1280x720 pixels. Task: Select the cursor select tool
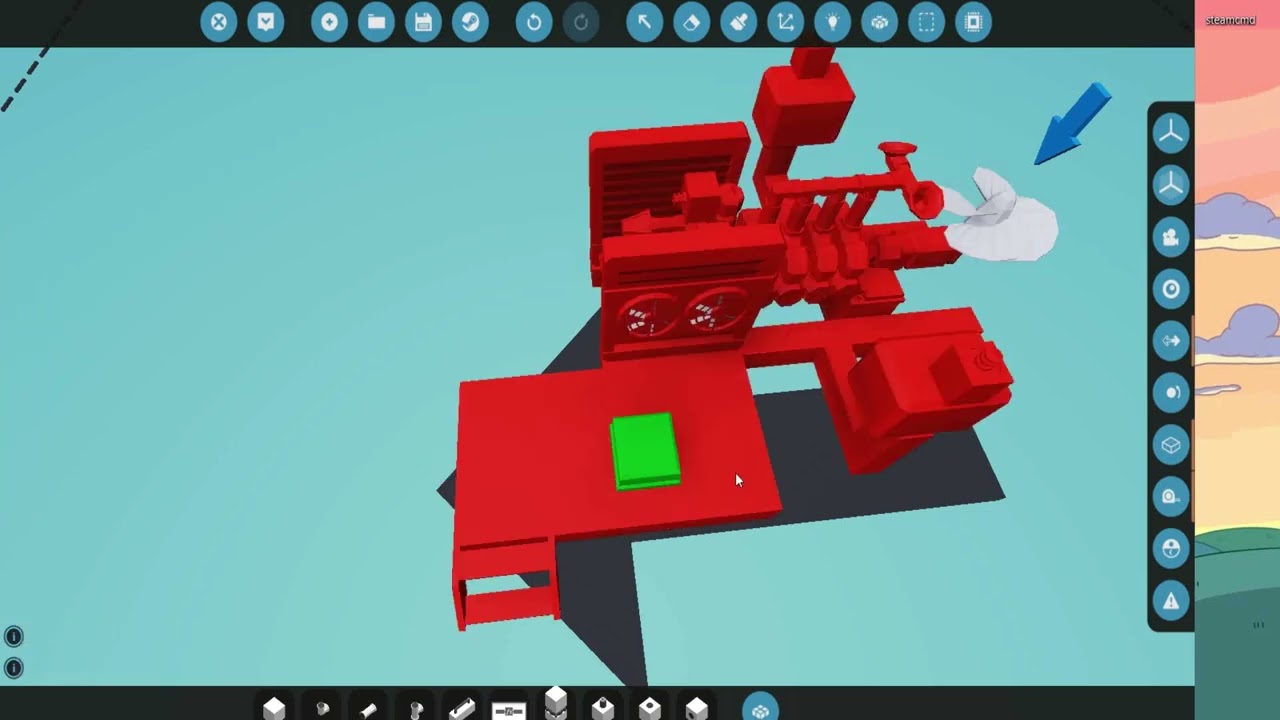[x=645, y=22]
